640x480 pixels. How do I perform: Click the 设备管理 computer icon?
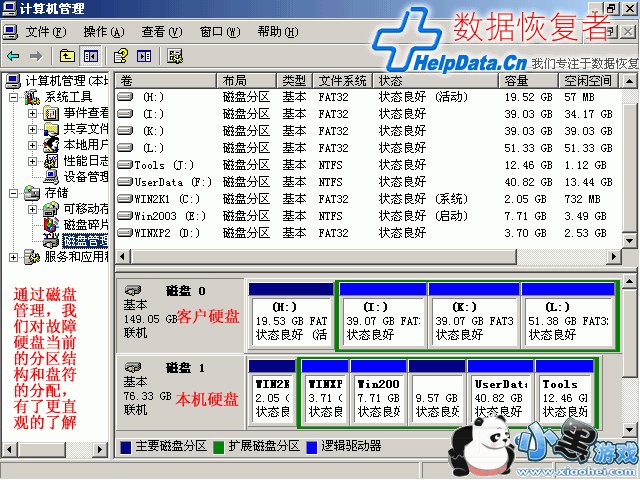[x=51, y=177]
